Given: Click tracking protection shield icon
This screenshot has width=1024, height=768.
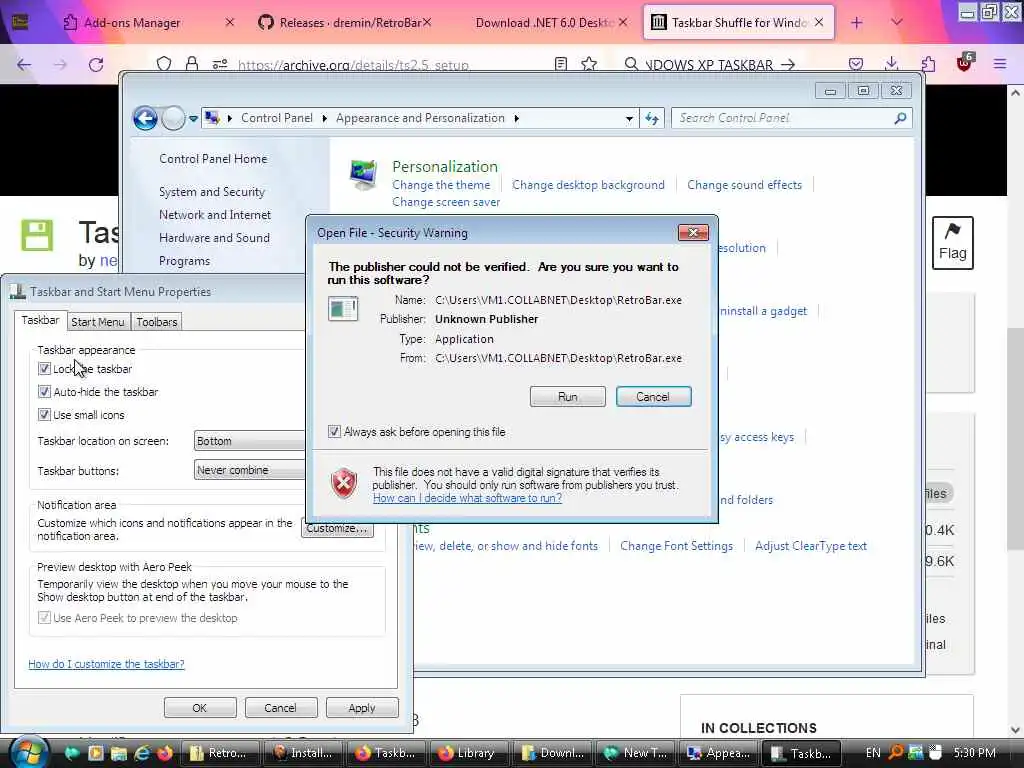Looking at the screenshot, I should coord(164,64).
